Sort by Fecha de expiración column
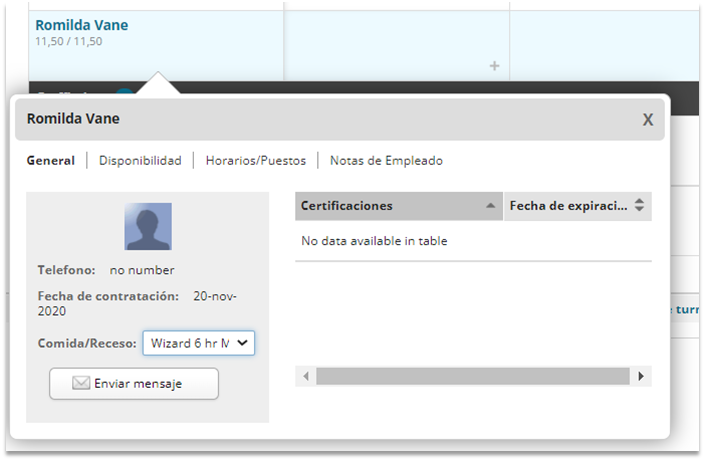The width and height of the screenshot is (705, 461). [578, 206]
